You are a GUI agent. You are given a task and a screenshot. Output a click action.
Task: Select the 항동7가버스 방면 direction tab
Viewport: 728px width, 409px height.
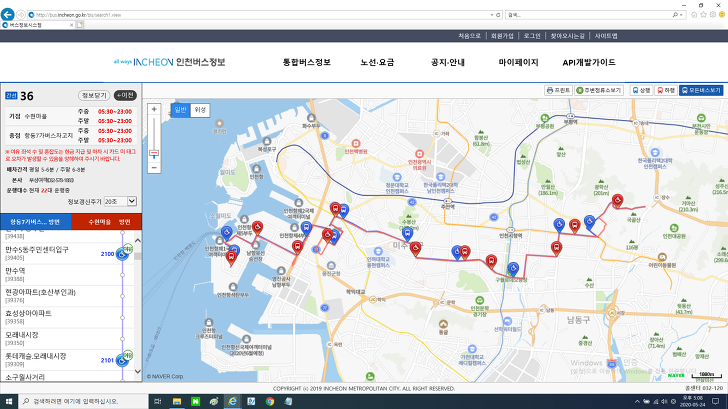(35, 222)
